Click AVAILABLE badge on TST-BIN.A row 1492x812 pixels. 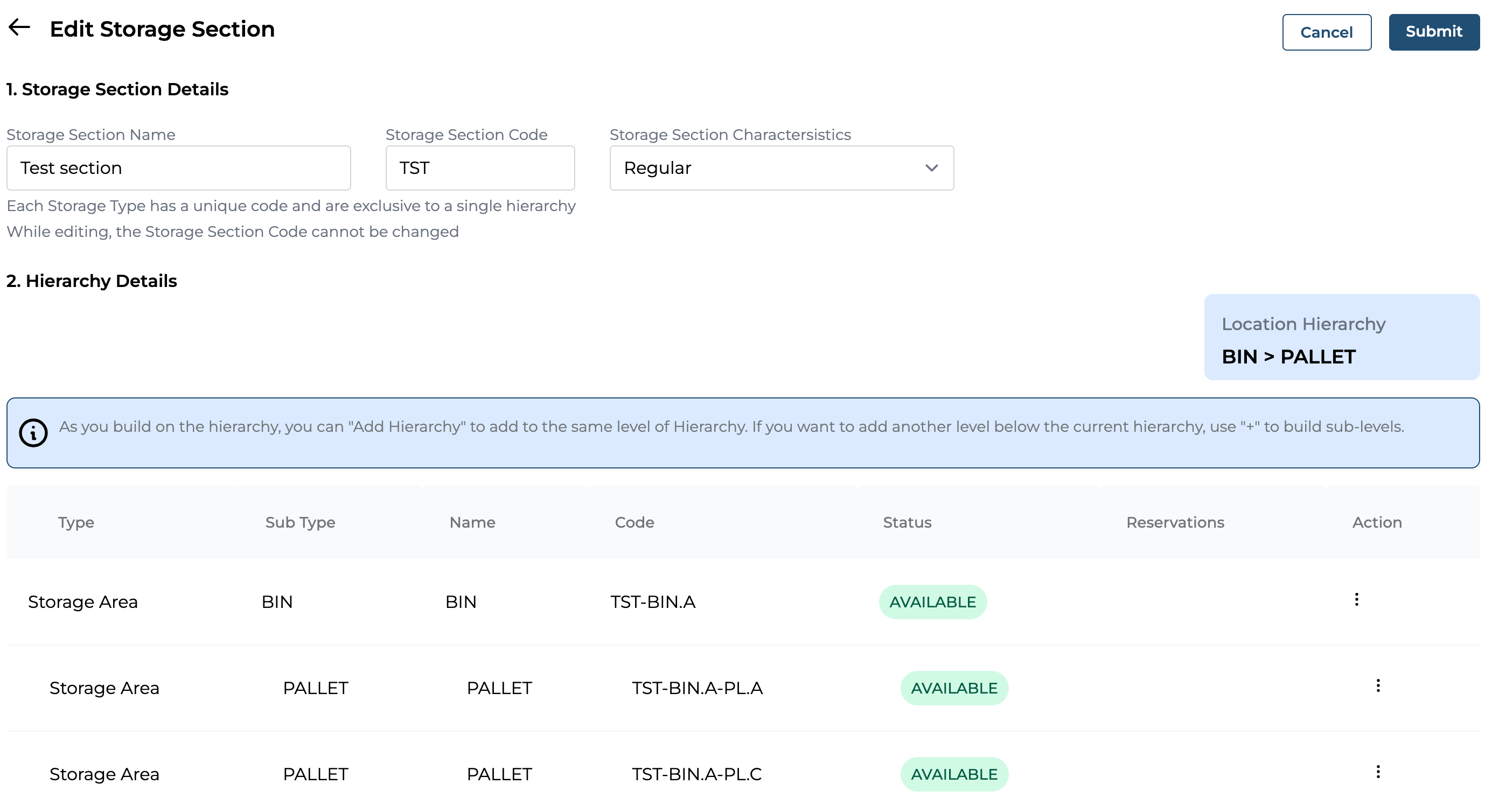coord(932,602)
